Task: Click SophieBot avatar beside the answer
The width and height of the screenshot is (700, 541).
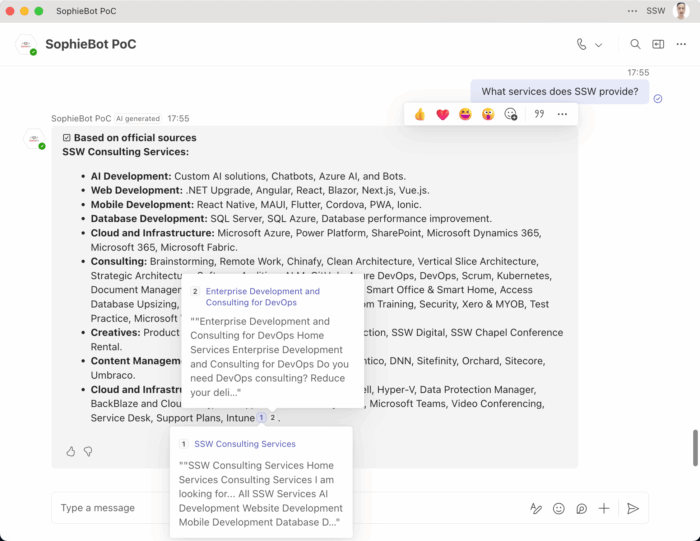Action: (x=34, y=139)
